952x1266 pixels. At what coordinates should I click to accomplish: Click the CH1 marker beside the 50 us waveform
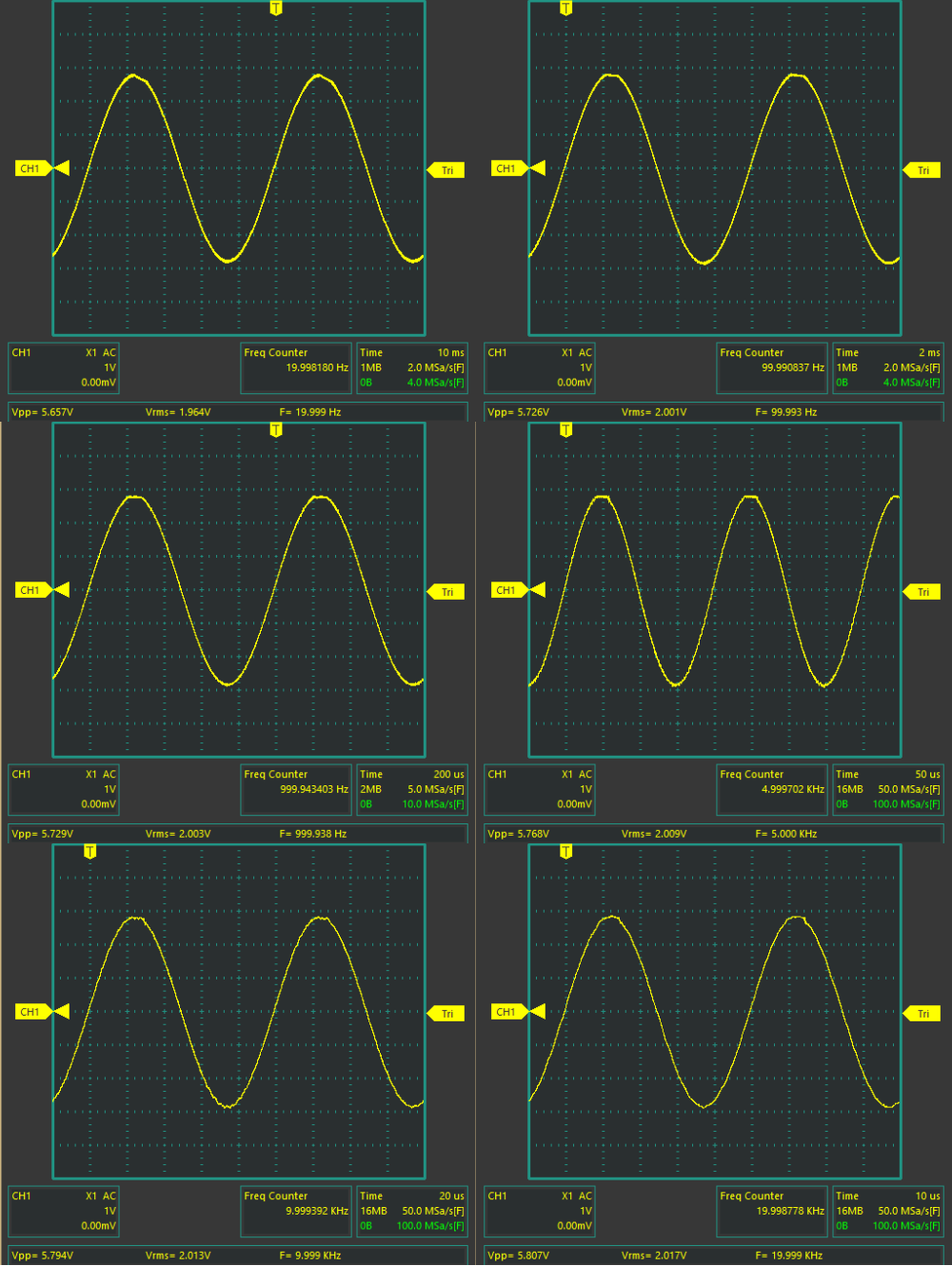[507, 590]
